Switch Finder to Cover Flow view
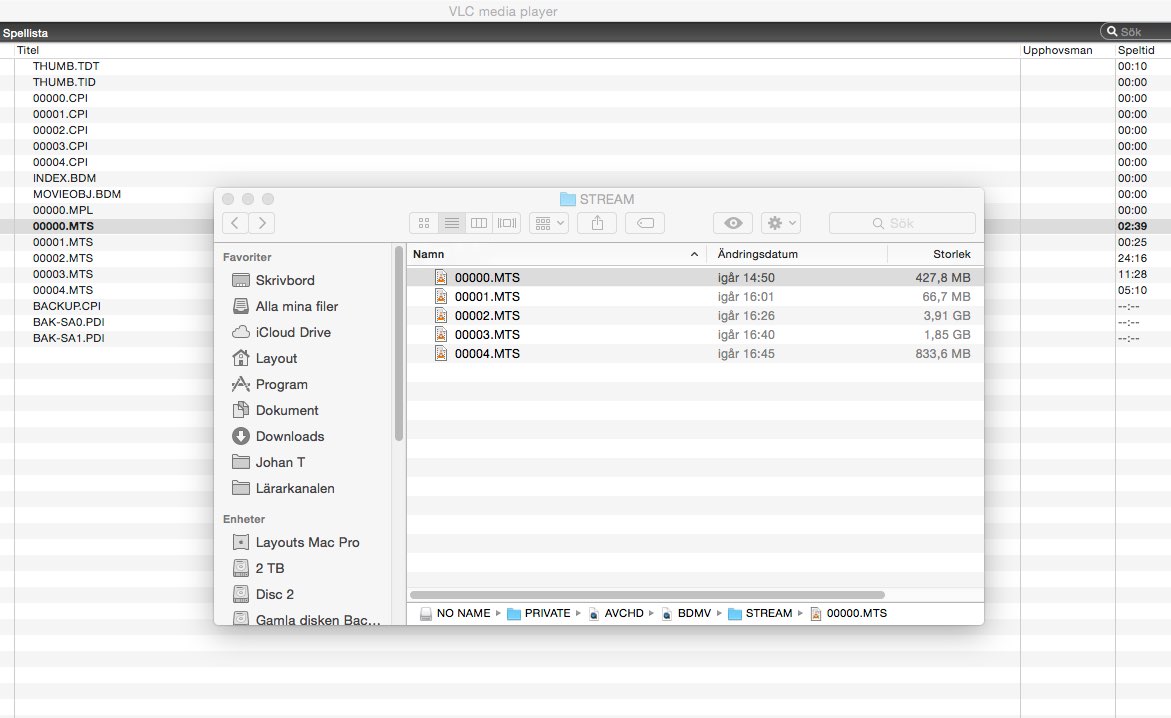1171x718 pixels. click(507, 223)
